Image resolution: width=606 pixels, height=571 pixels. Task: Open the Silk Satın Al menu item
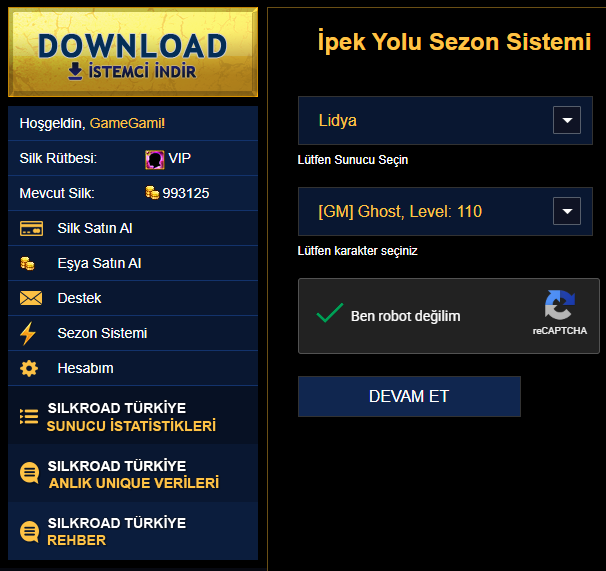pyautogui.click(x=133, y=228)
